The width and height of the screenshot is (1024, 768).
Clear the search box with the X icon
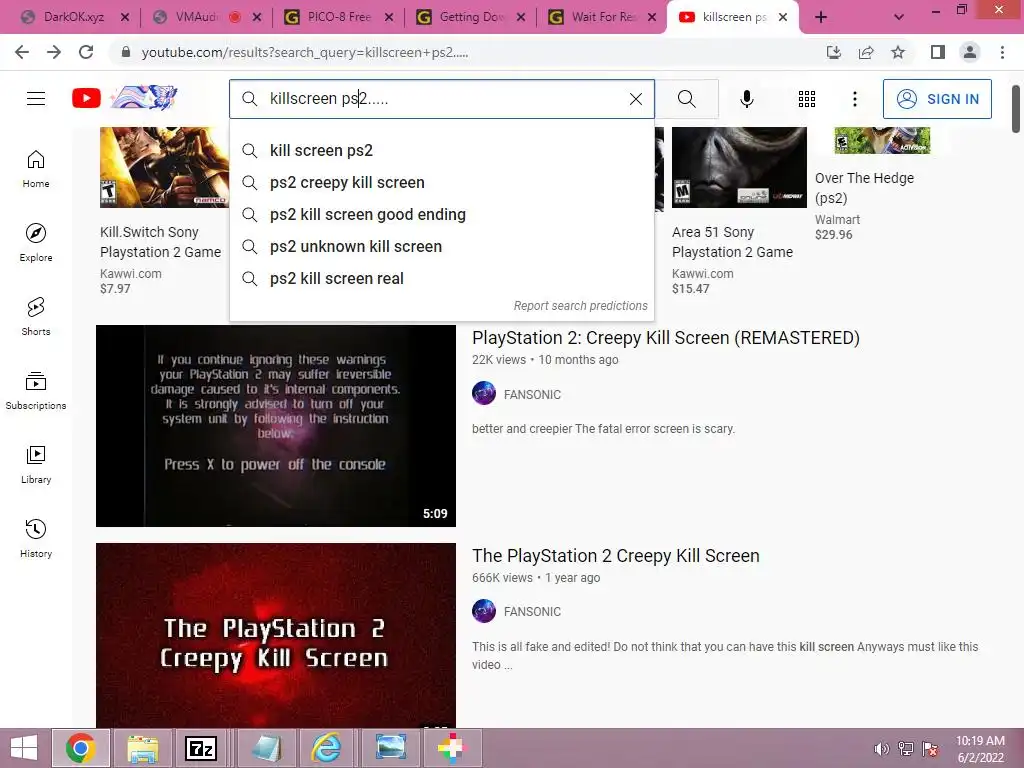tap(635, 99)
